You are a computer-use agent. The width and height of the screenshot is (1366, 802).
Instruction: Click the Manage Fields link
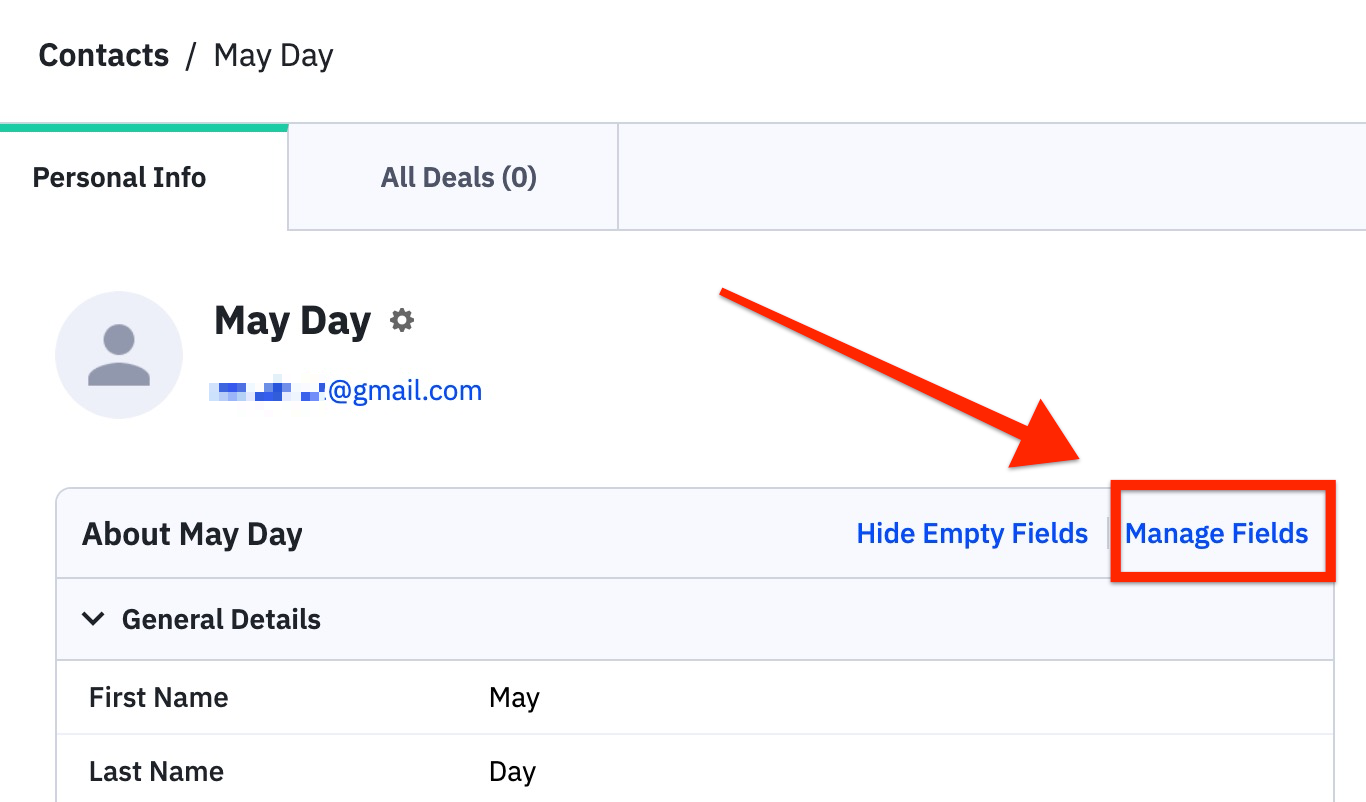pyautogui.click(x=1216, y=533)
